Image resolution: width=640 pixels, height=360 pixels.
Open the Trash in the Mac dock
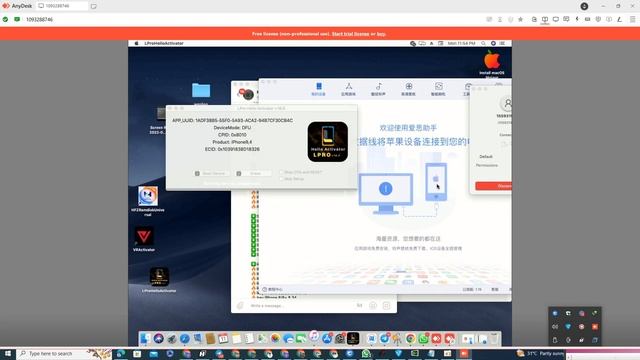494,338
